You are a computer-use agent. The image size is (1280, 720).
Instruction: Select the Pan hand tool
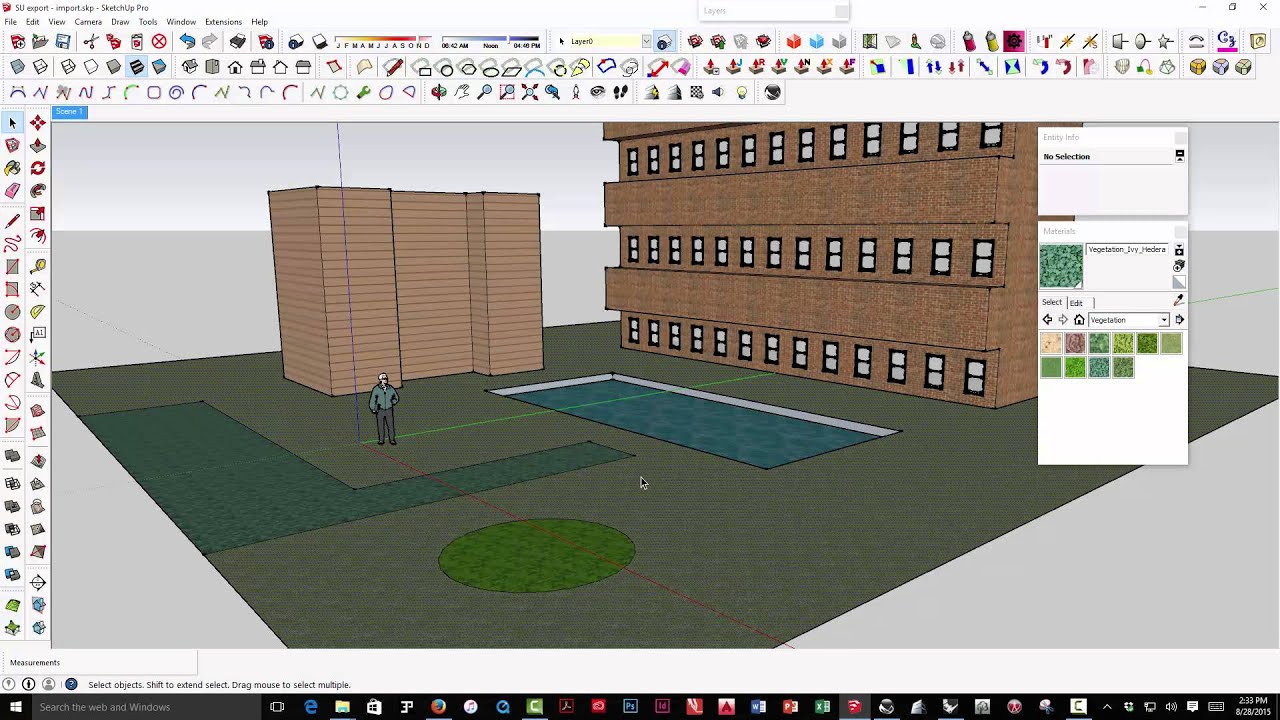point(462,92)
